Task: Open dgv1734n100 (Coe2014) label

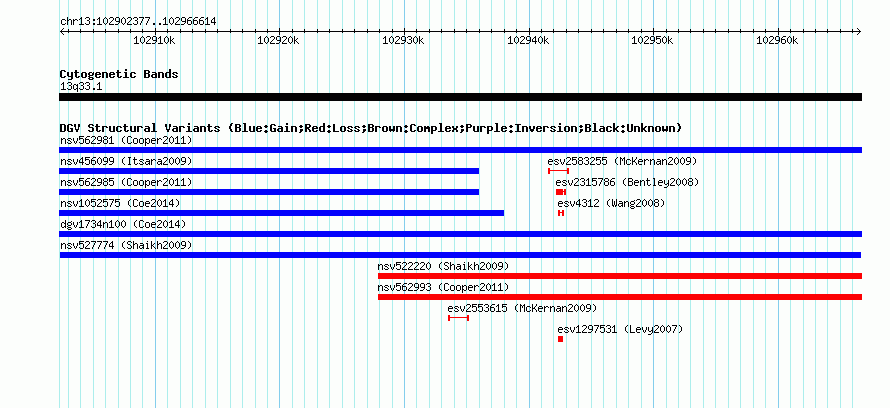Action: [x=123, y=224]
